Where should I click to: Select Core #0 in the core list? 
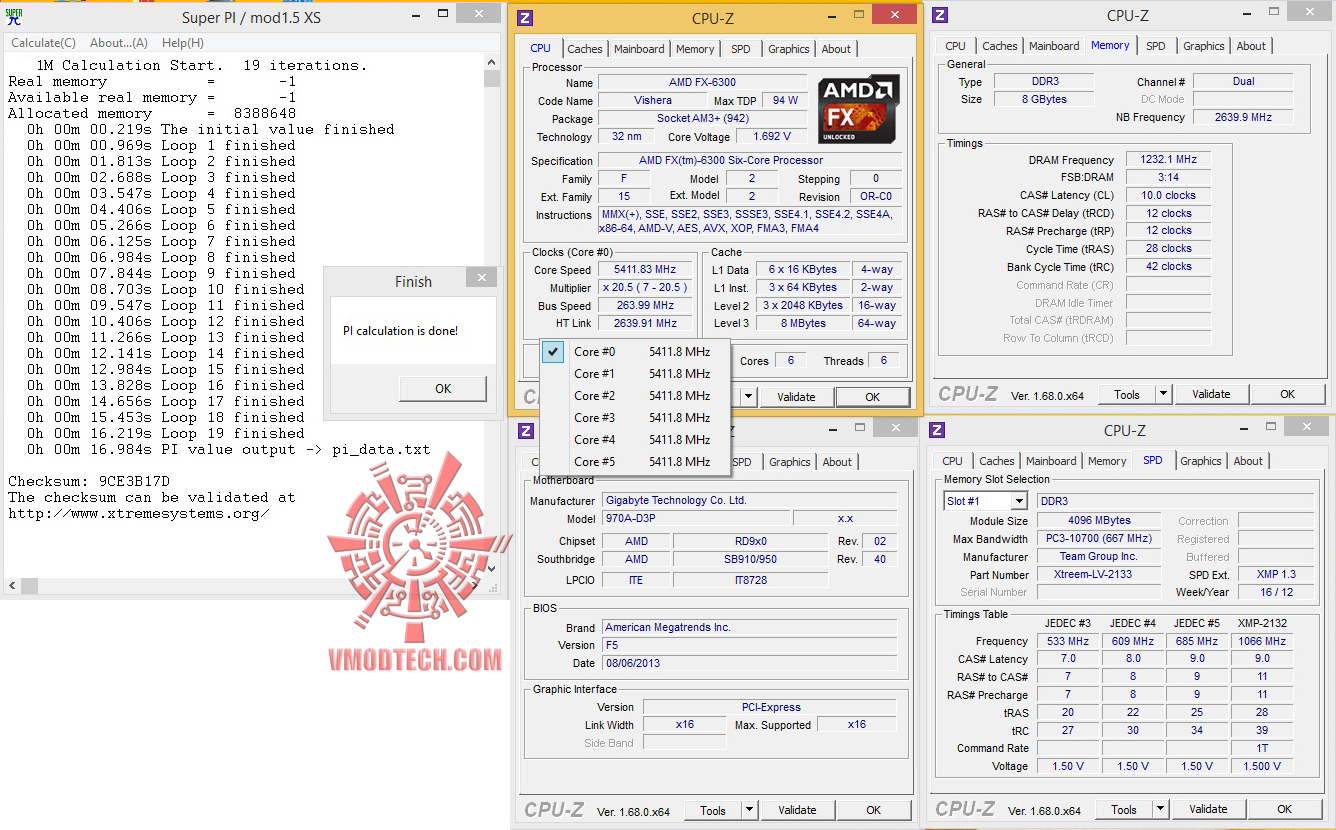coord(635,352)
